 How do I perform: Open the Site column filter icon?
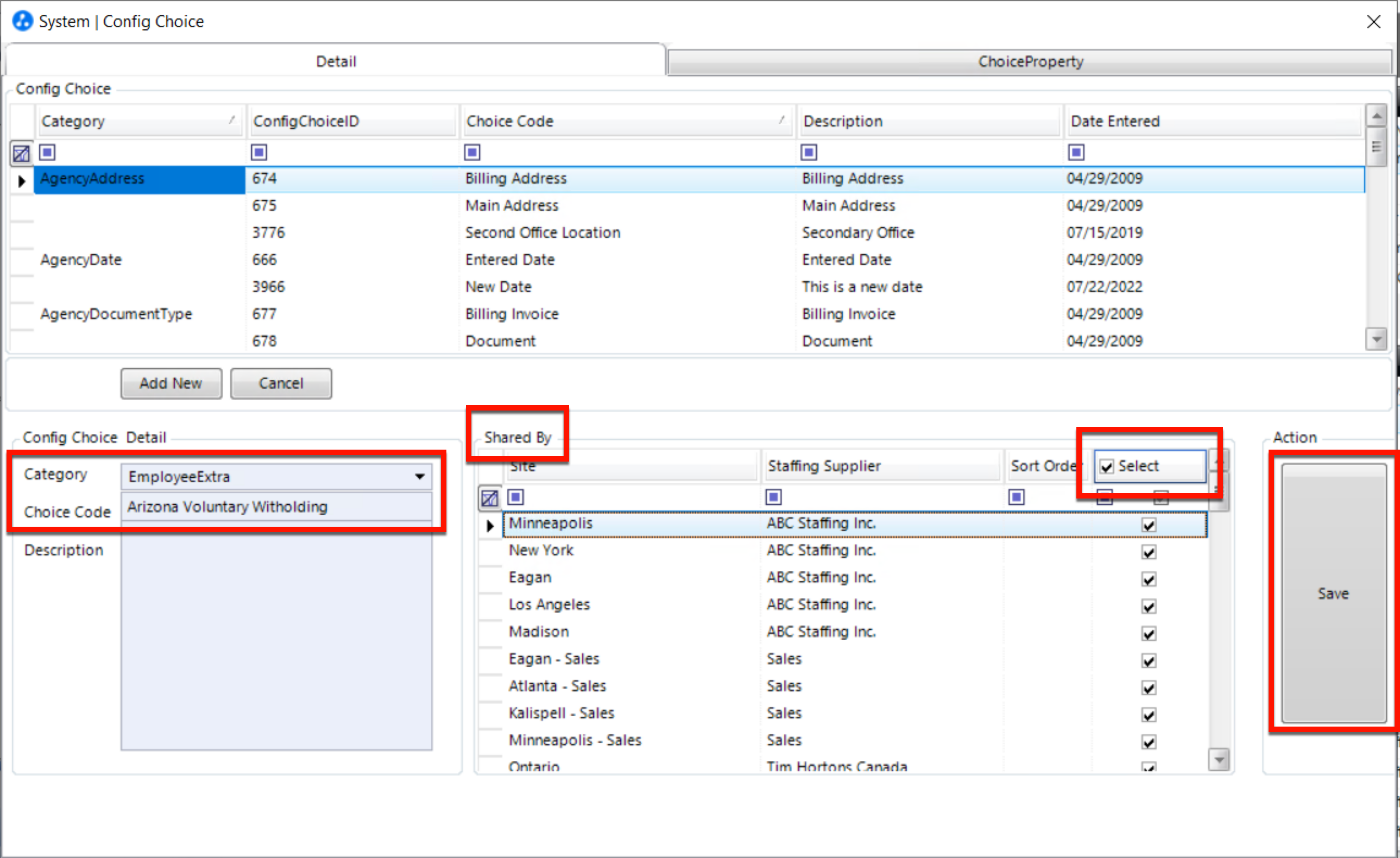point(515,497)
